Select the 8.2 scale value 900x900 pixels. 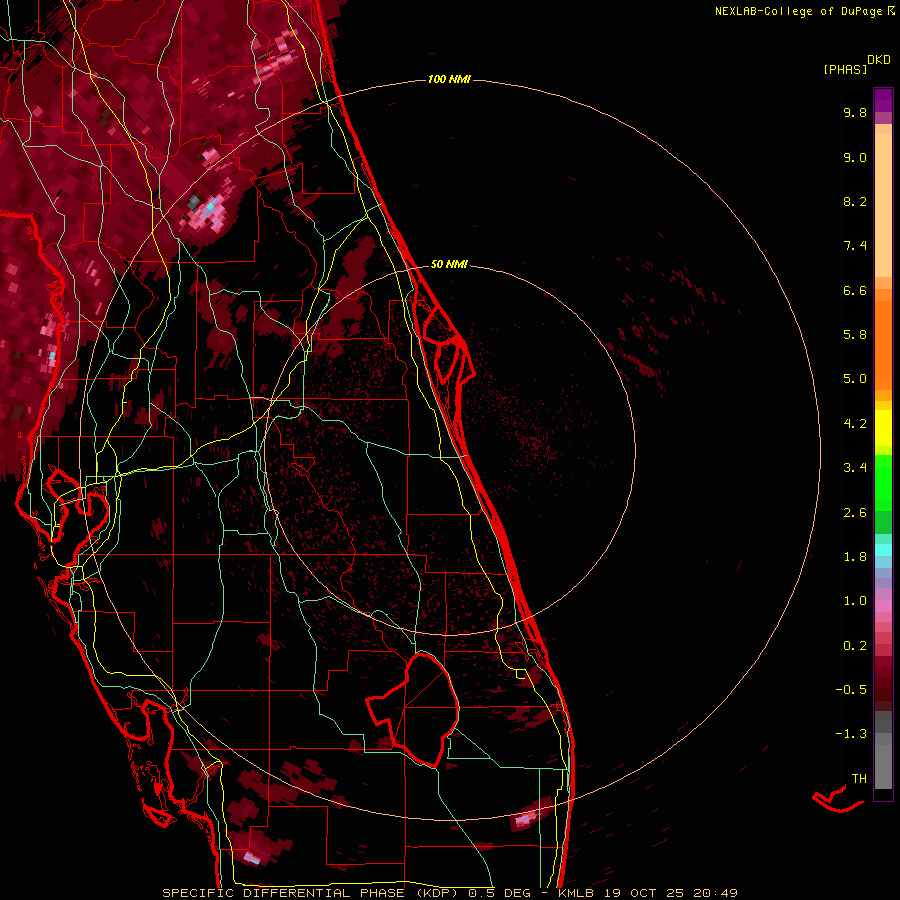pyautogui.click(x=855, y=201)
